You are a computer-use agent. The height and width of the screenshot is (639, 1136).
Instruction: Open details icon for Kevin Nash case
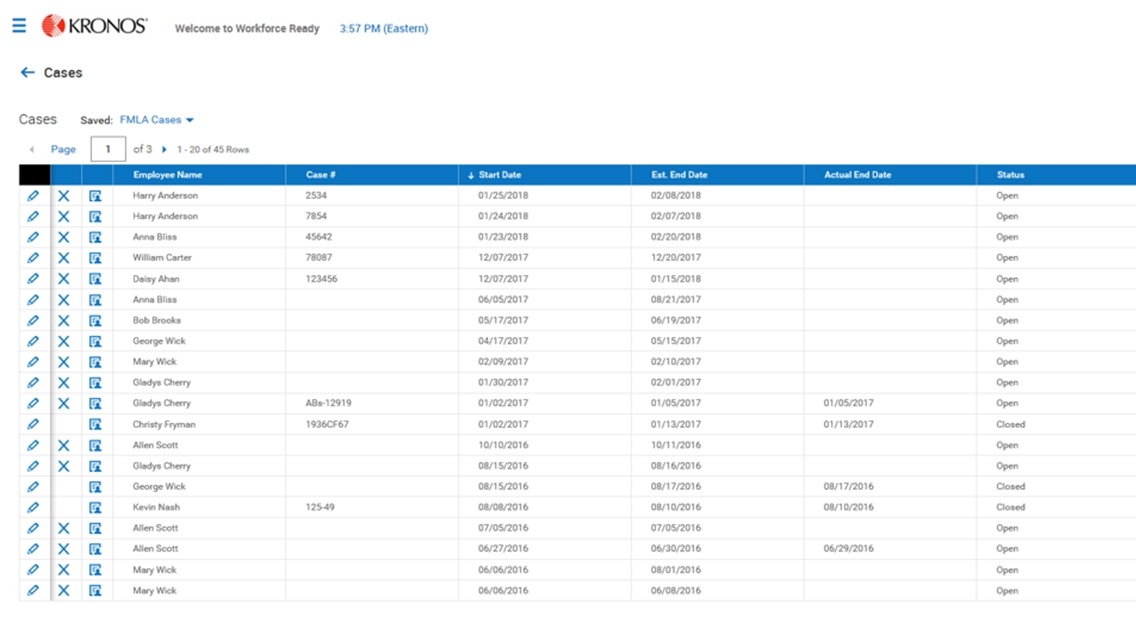coord(95,508)
